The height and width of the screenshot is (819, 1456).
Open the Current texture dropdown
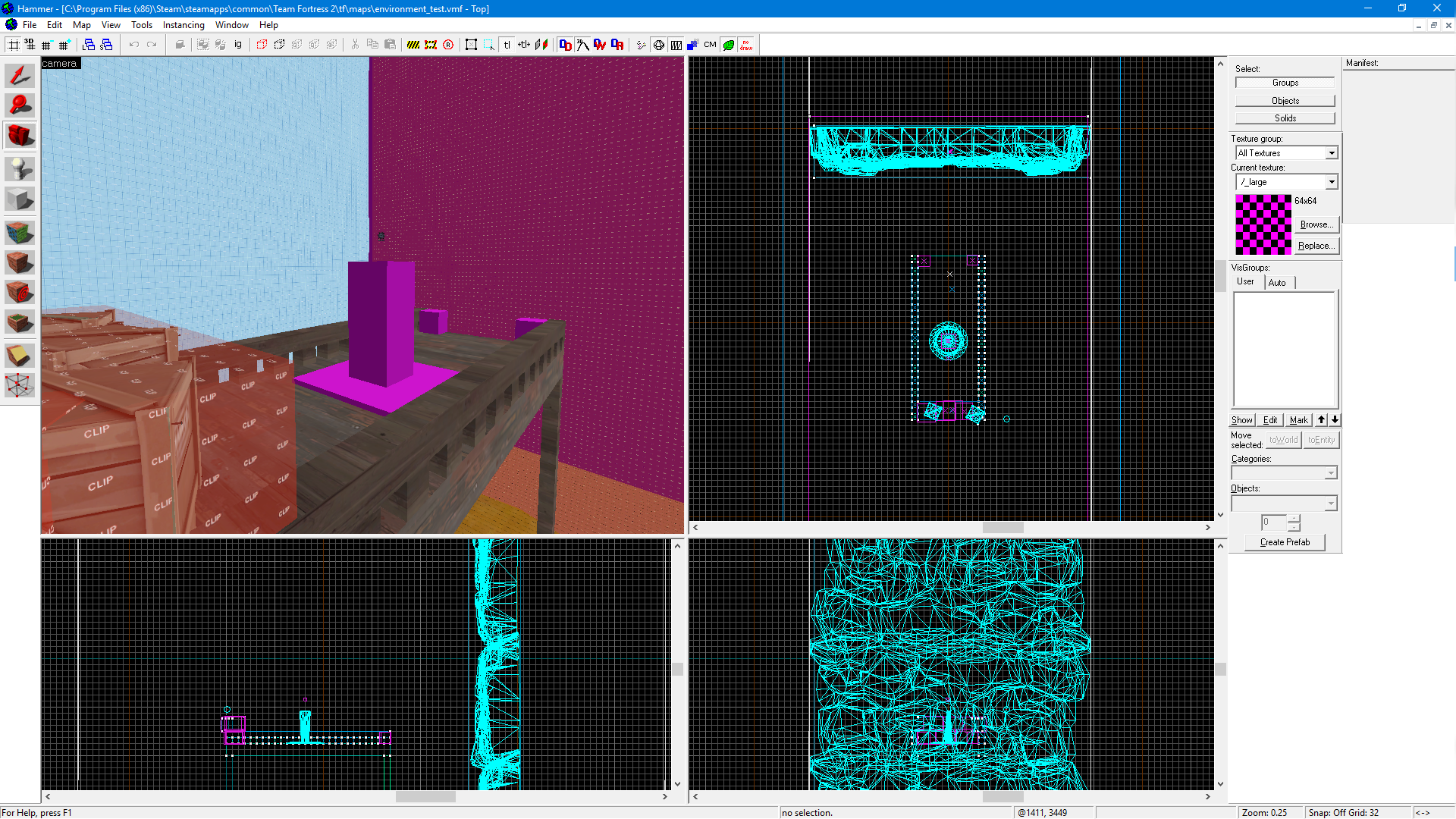(1331, 182)
